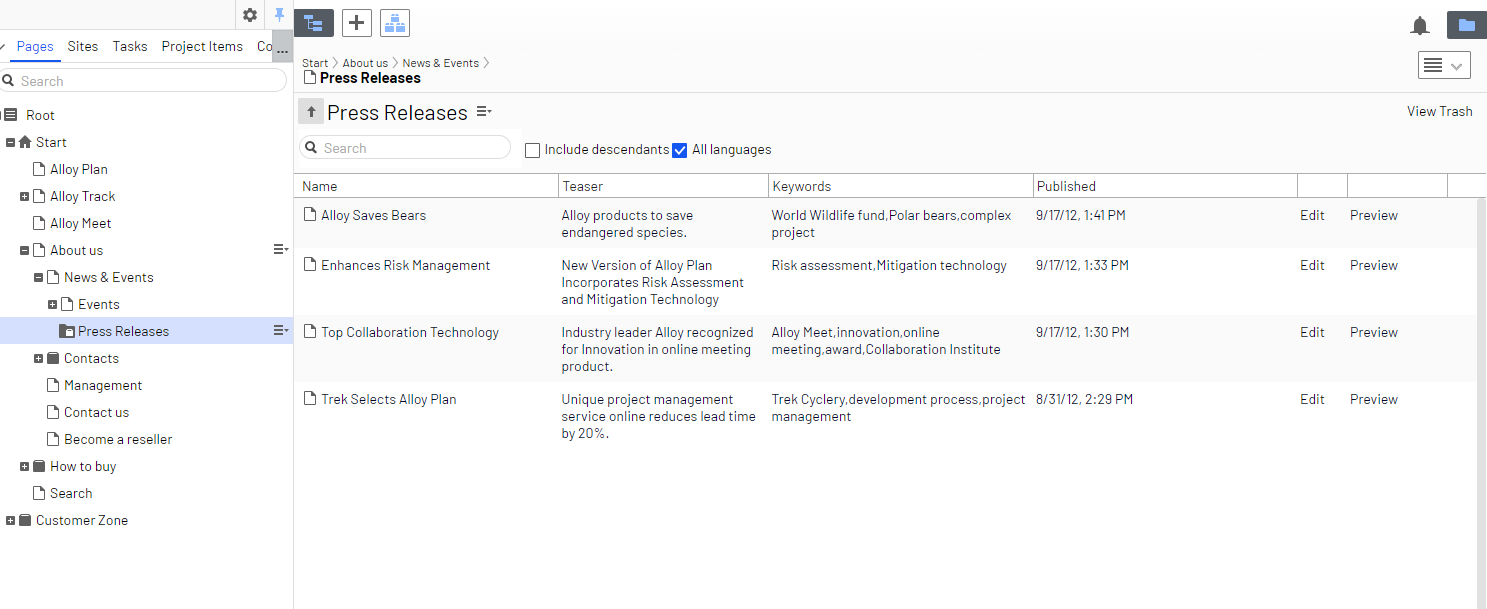
Task: Open the view mode dropdown at top right
Action: coord(1444,65)
